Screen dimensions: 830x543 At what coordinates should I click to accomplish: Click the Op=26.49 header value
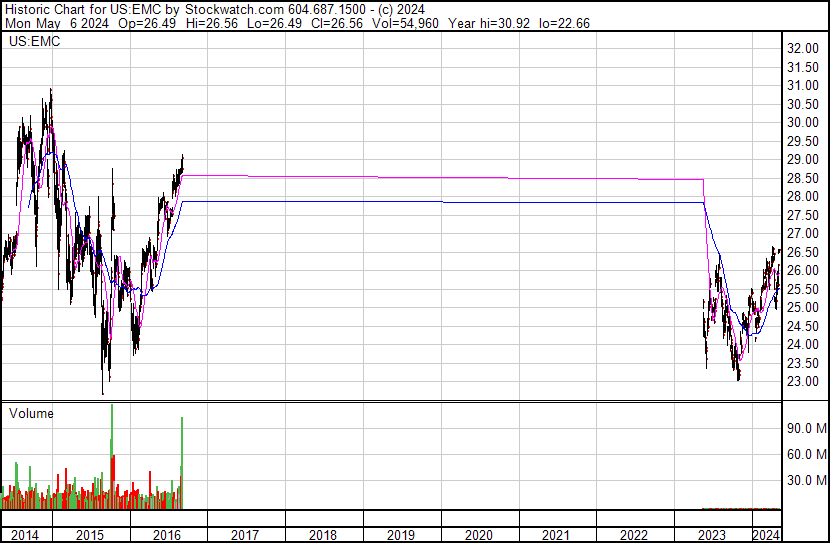pyautogui.click(x=147, y=23)
